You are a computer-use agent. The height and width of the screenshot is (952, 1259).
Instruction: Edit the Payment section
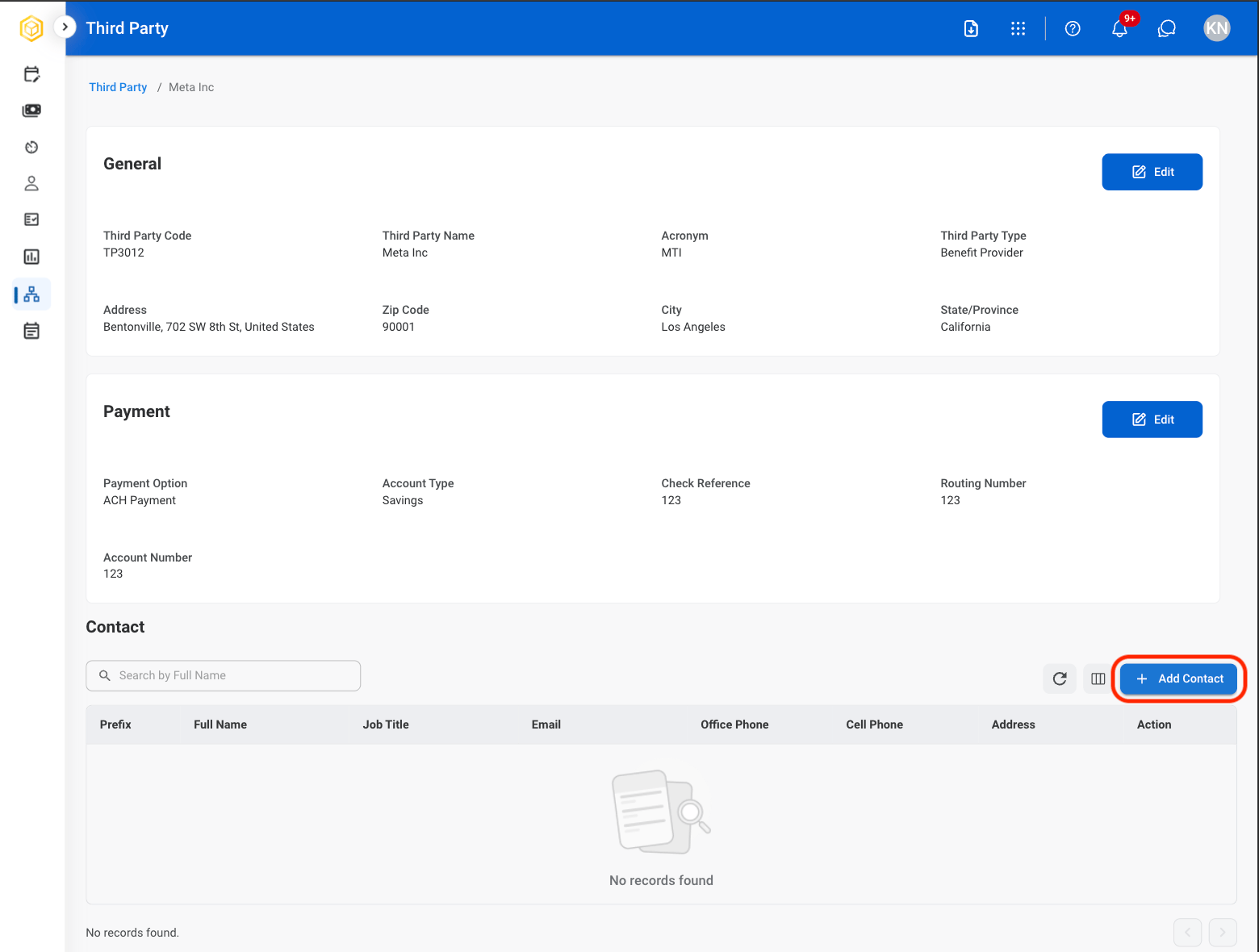click(1152, 420)
